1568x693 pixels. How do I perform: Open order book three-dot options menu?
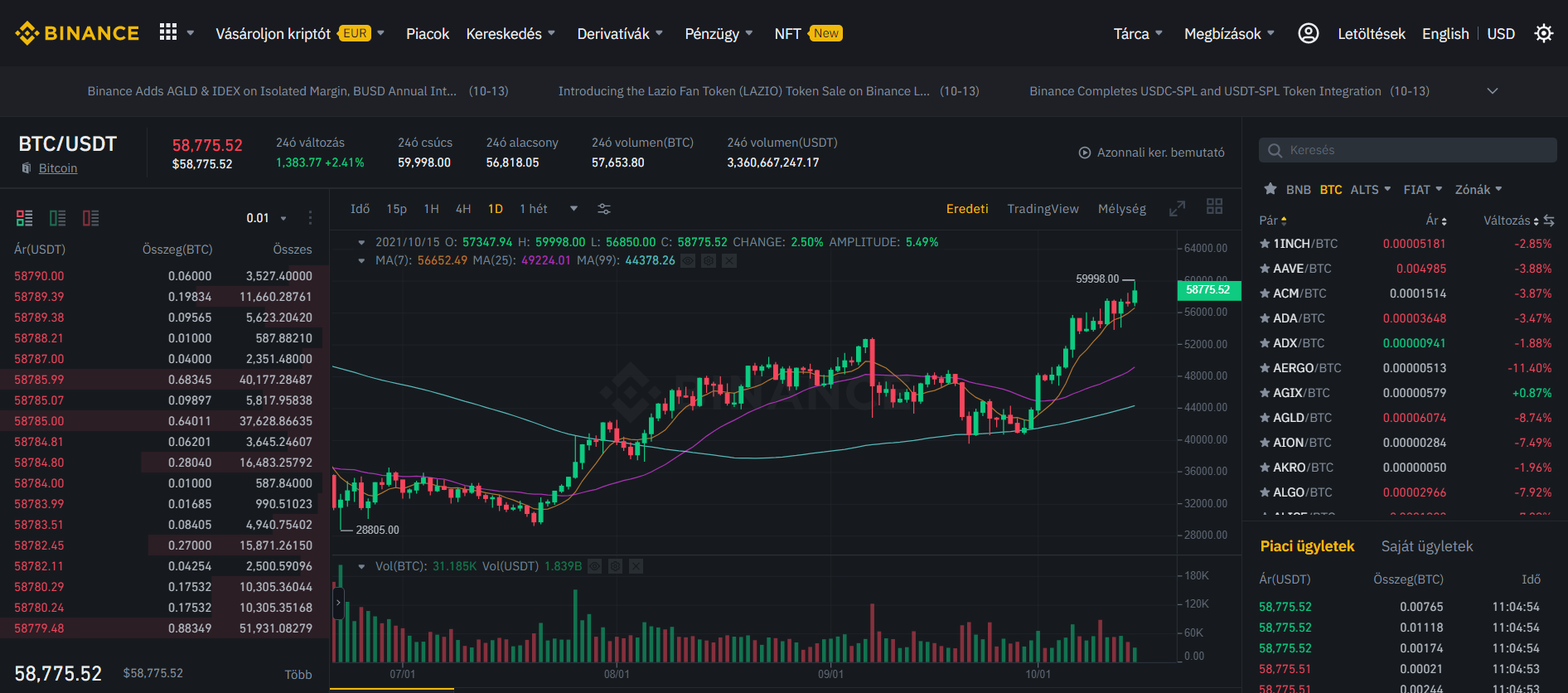[x=310, y=218]
